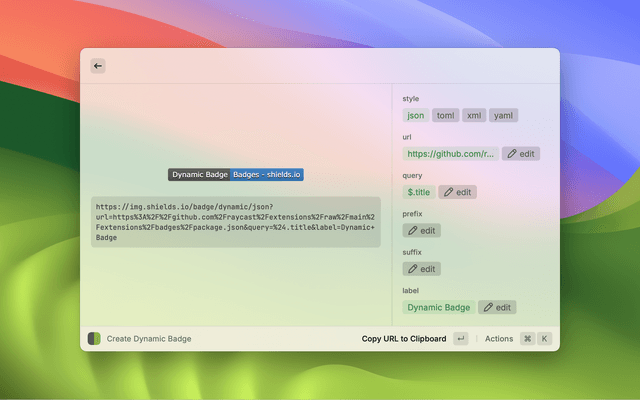This screenshot has height=400, width=640.
Task: Click the github url value tag
Action: 450,154
